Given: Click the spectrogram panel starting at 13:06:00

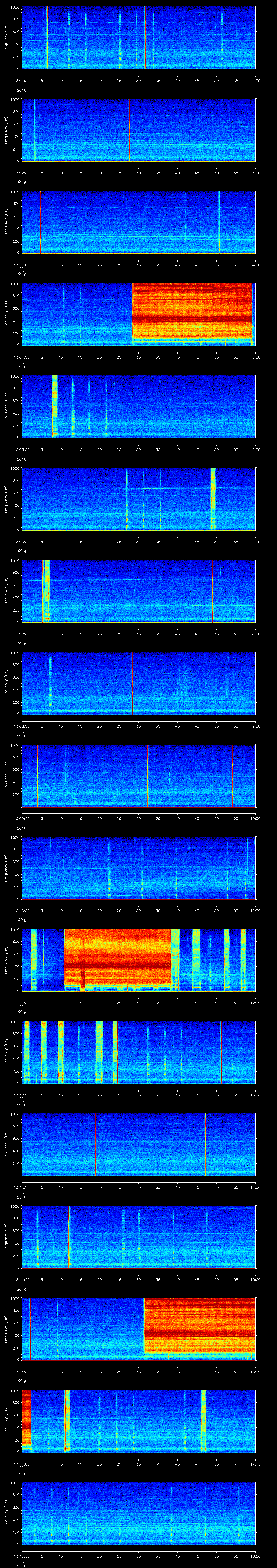Looking at the screenshot, I should coord(138,499).
